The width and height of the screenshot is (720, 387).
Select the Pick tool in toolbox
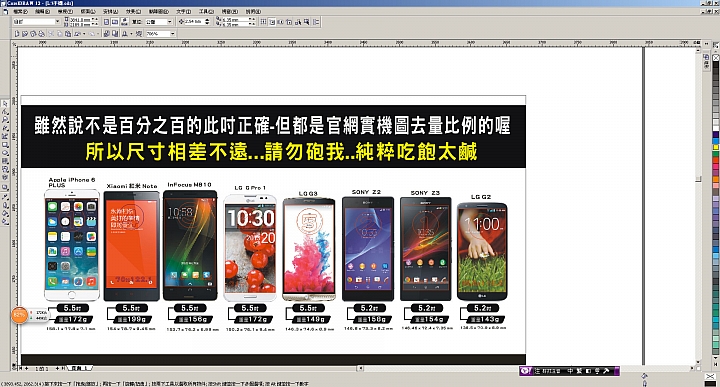point(6,104)
